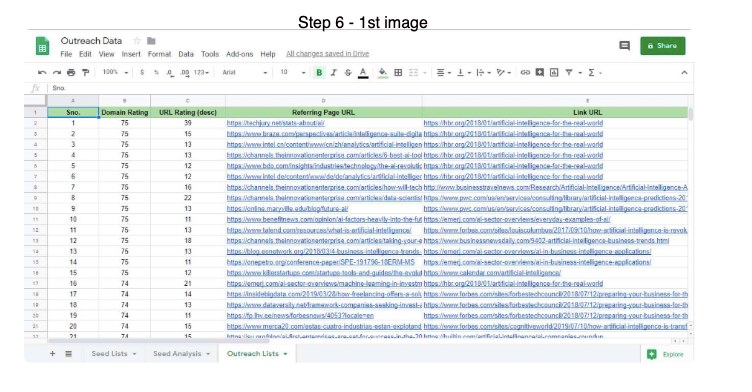752x392 pixels.
Task: Format as percent with percent icon
Action: coord(156,72)
